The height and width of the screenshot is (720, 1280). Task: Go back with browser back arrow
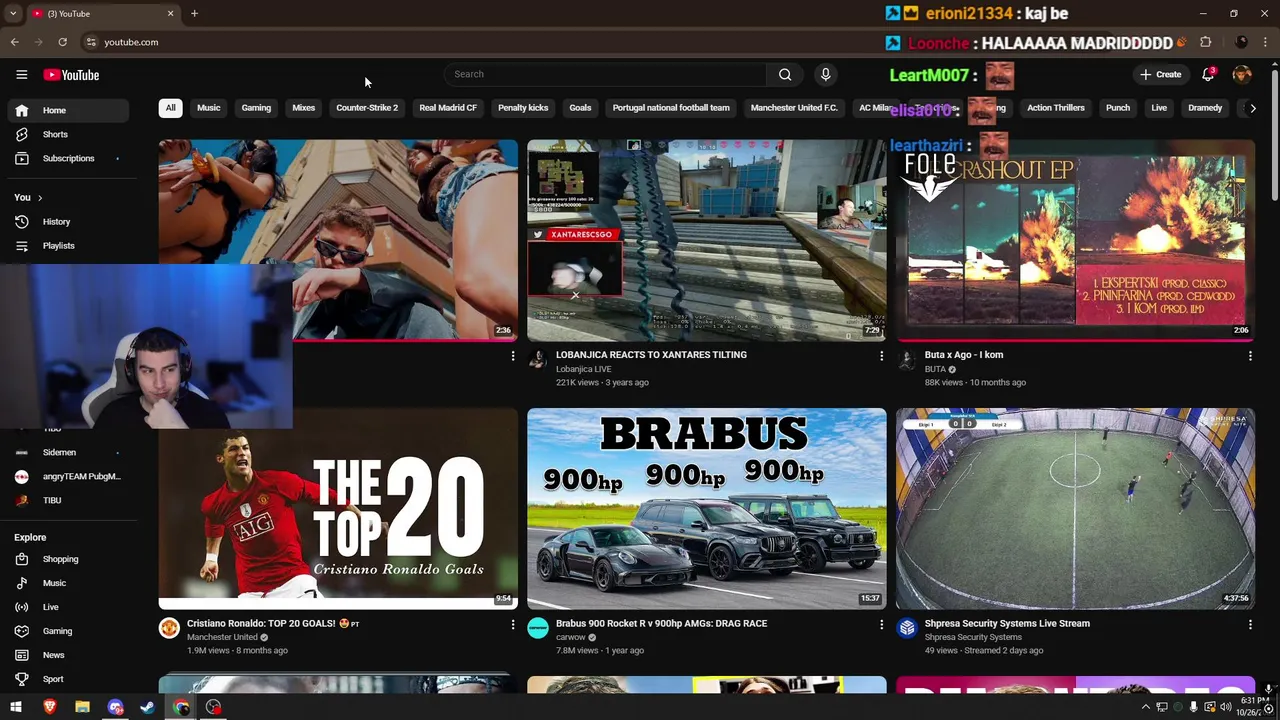(14, 42)
